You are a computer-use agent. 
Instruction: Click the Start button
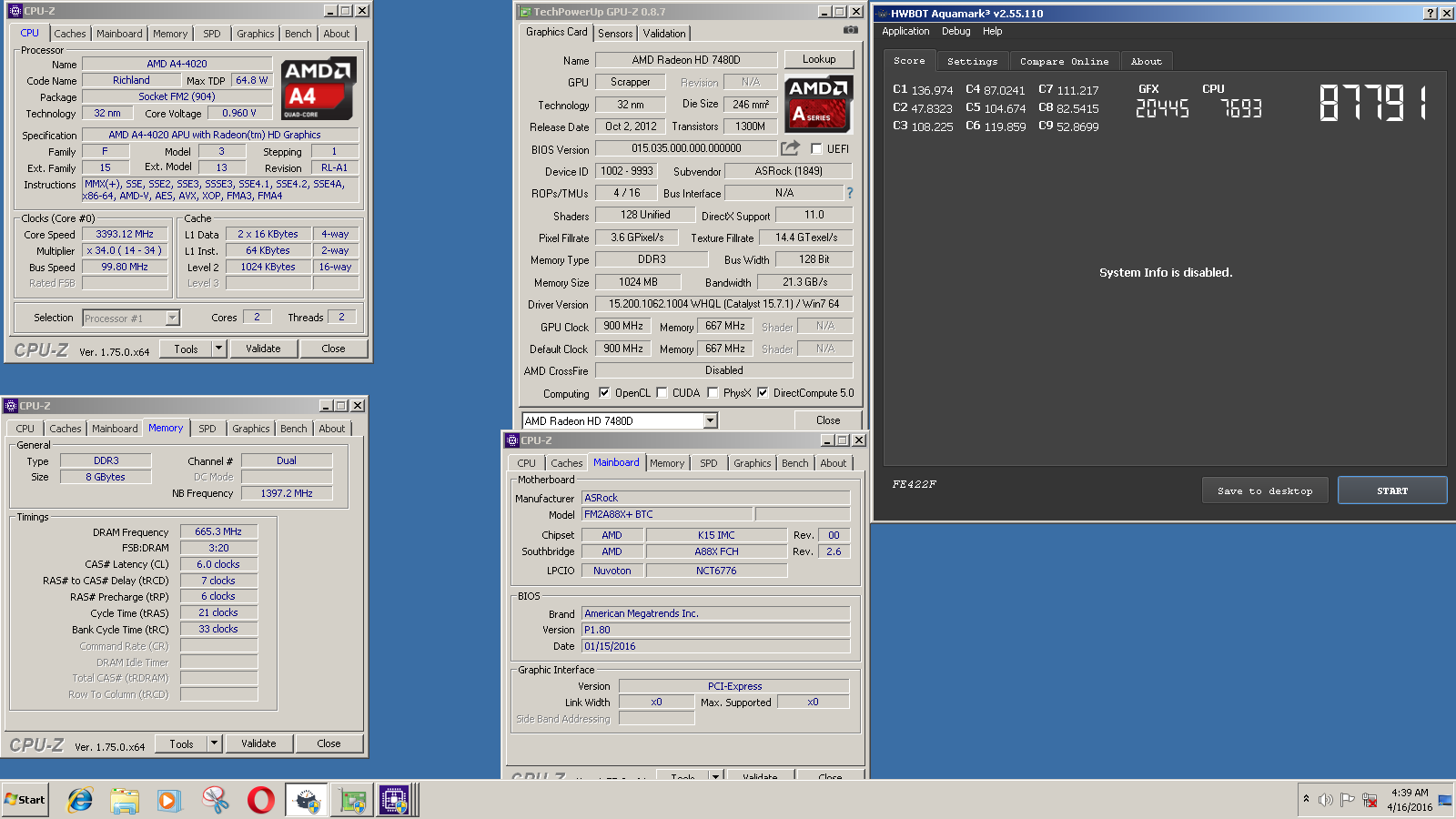click(25, 800)
